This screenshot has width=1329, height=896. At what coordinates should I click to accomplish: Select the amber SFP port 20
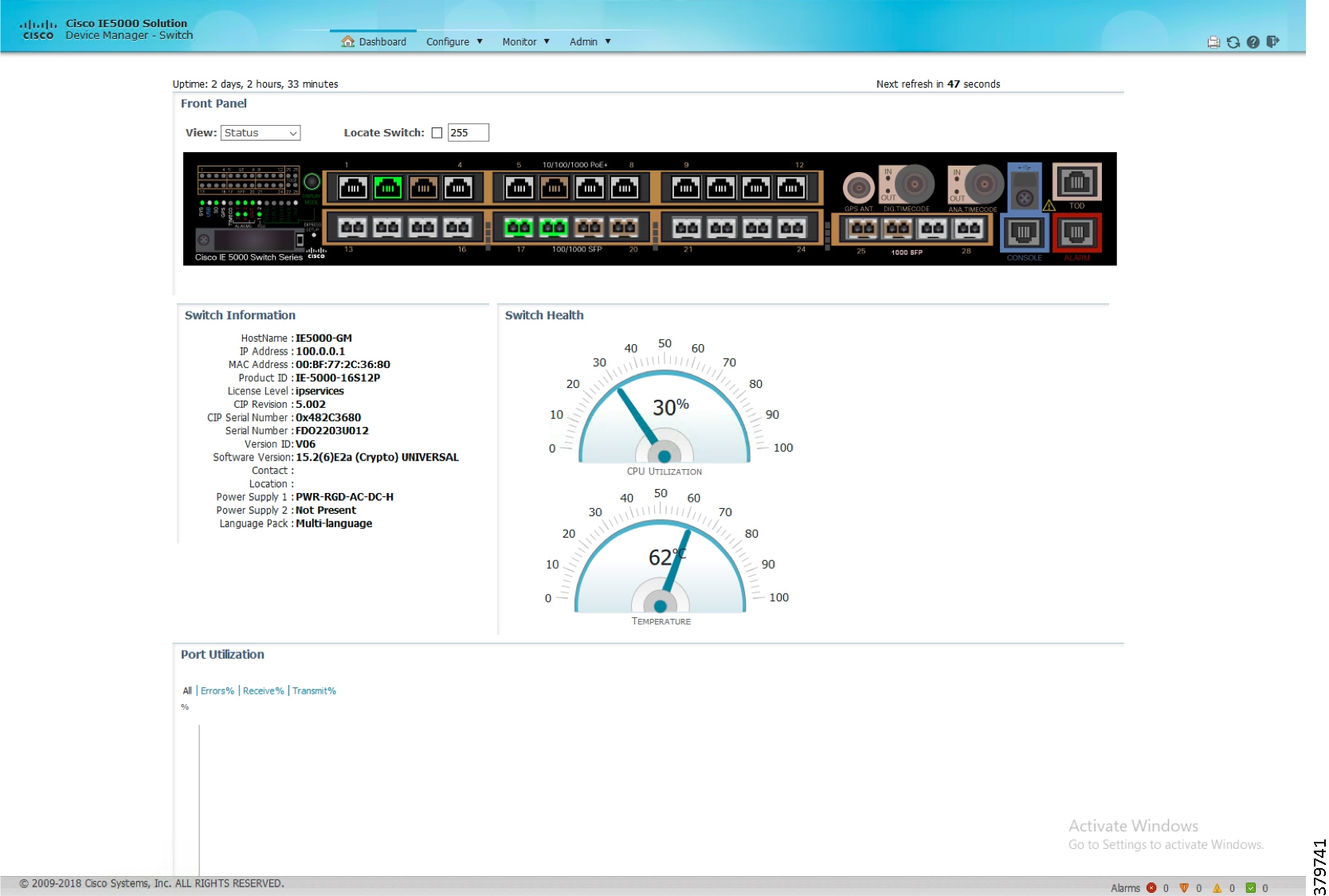tap(624, 228)
